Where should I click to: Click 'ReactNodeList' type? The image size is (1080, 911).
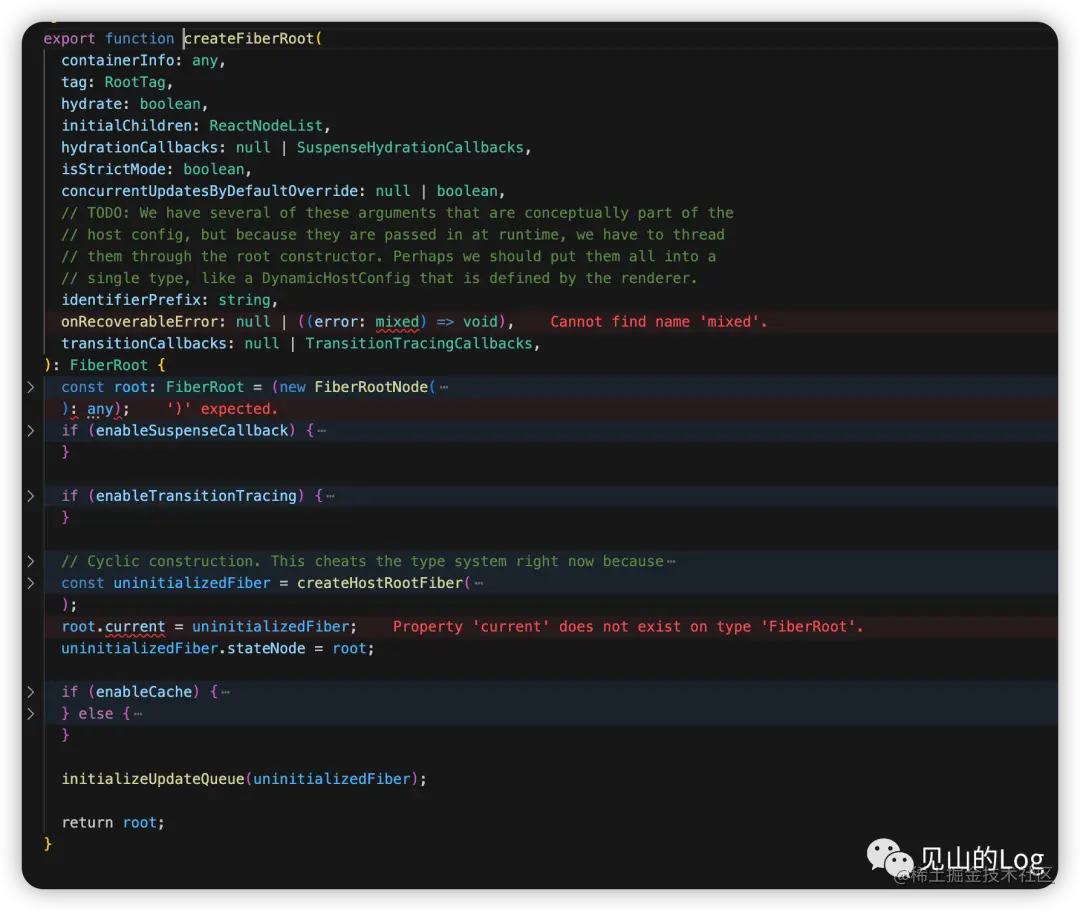[x=266, y=126]
